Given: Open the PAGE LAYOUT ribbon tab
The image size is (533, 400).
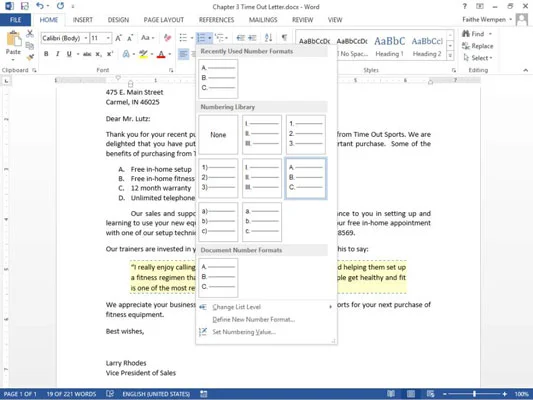Looking at the screenshot, I should point(164,20).
